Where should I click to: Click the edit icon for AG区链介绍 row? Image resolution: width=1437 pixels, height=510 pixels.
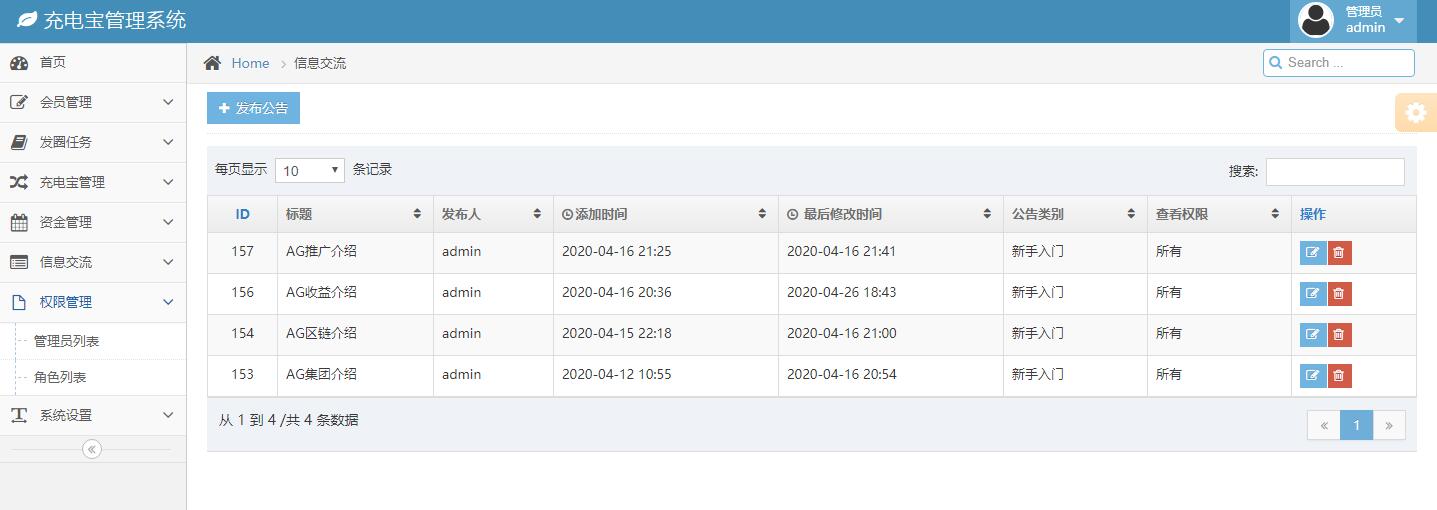pyautogui.click(x=1312, y=334)
